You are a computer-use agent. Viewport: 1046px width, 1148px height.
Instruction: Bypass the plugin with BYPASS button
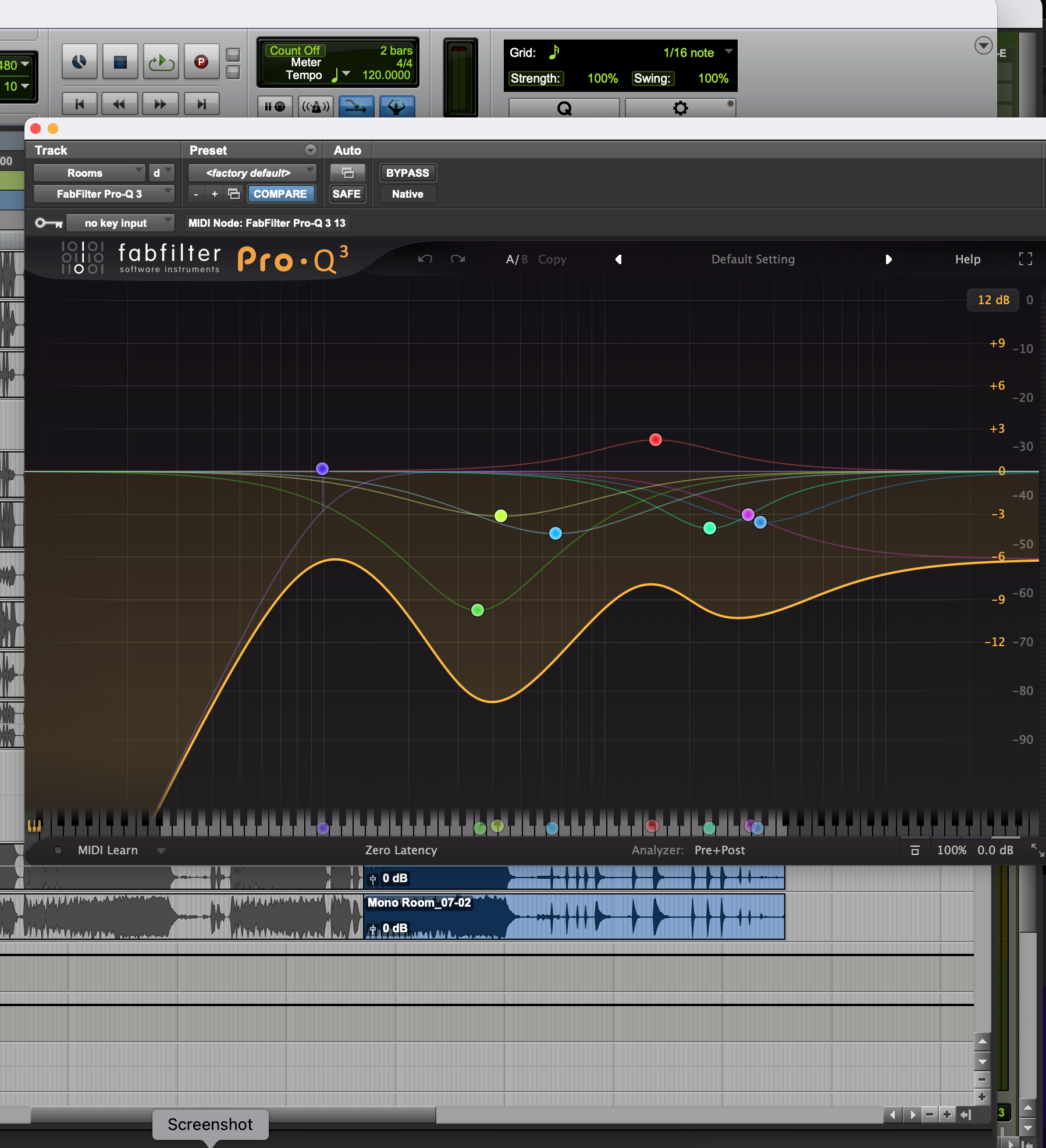(x=407, y=173)
